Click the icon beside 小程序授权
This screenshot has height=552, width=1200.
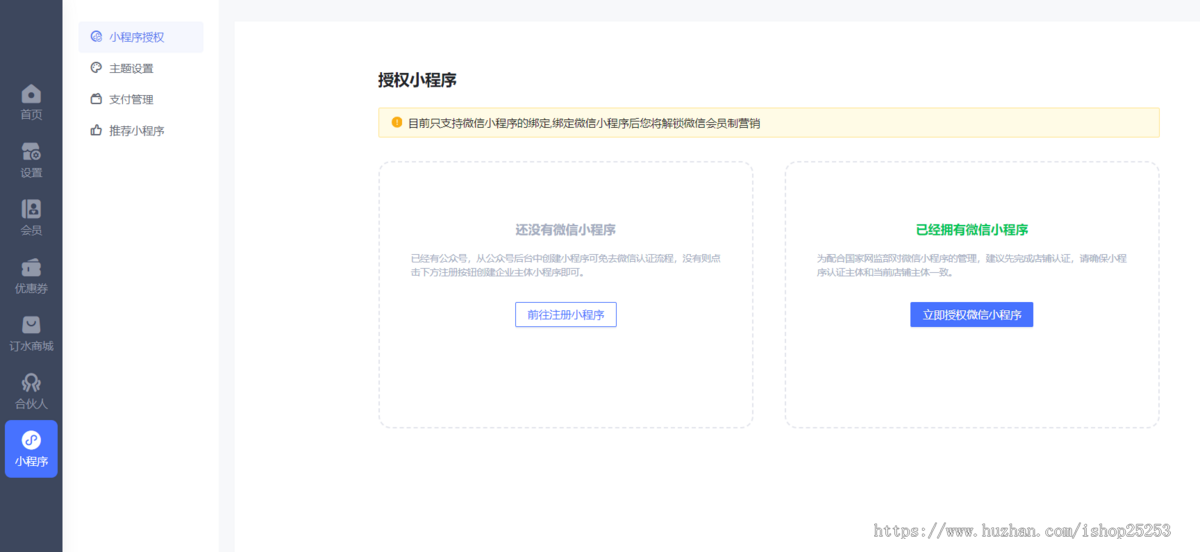[x=96, y=37]
